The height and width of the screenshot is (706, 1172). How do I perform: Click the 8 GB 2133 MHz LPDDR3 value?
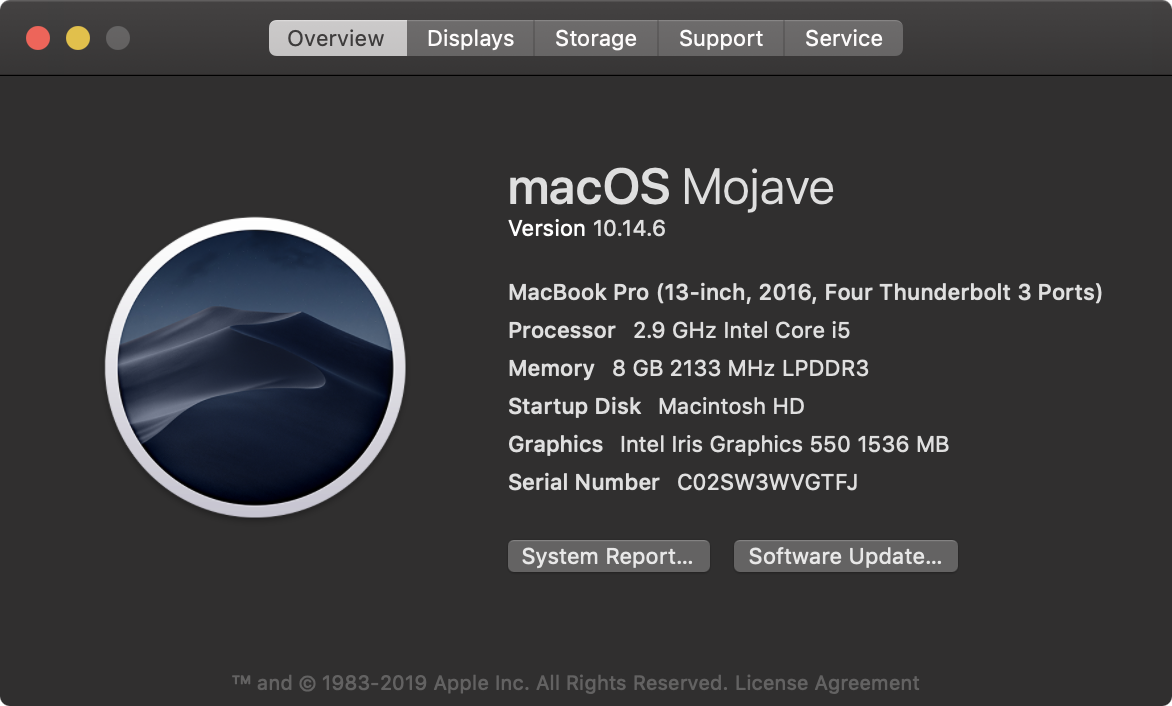click(740, 368)
